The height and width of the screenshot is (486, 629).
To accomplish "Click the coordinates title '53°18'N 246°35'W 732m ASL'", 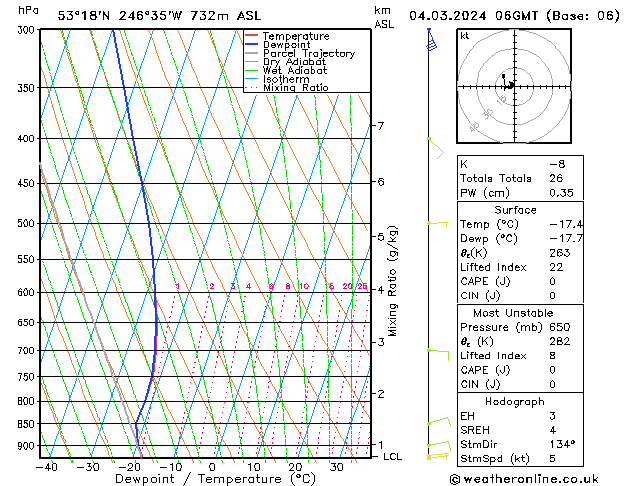I will 159,16.
